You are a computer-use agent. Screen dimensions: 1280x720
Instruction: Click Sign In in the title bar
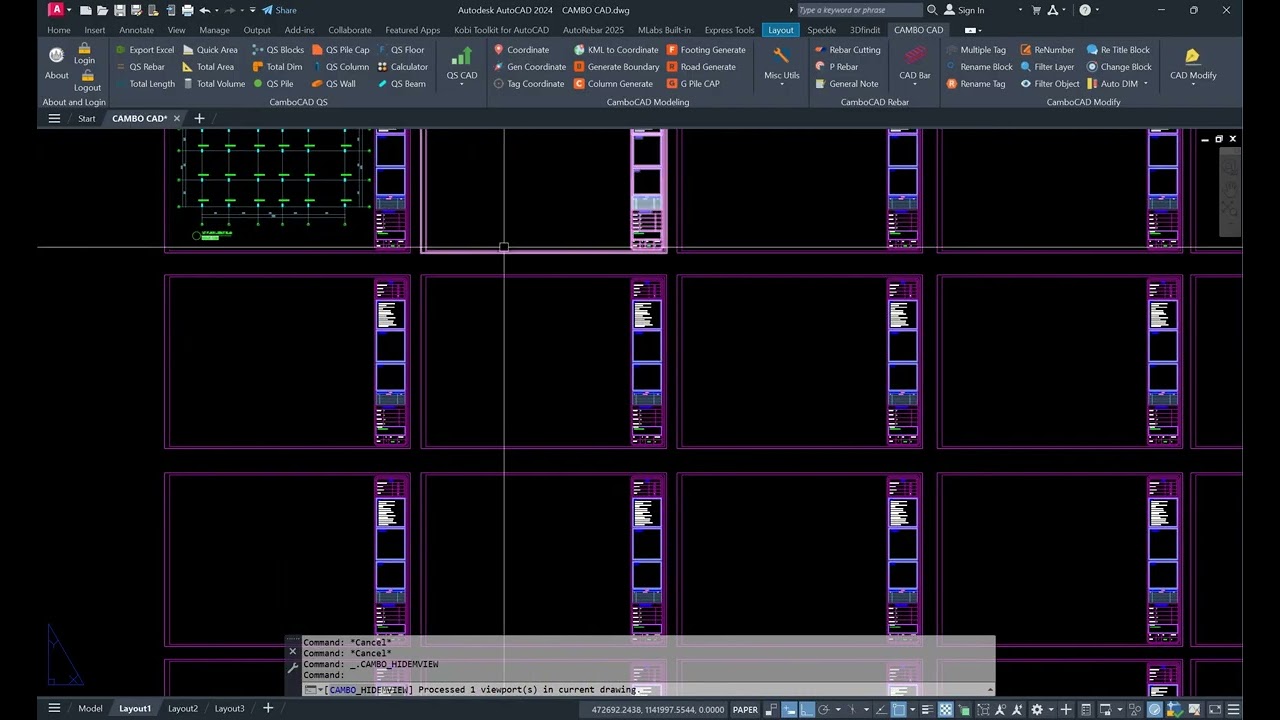pos(963,10)
